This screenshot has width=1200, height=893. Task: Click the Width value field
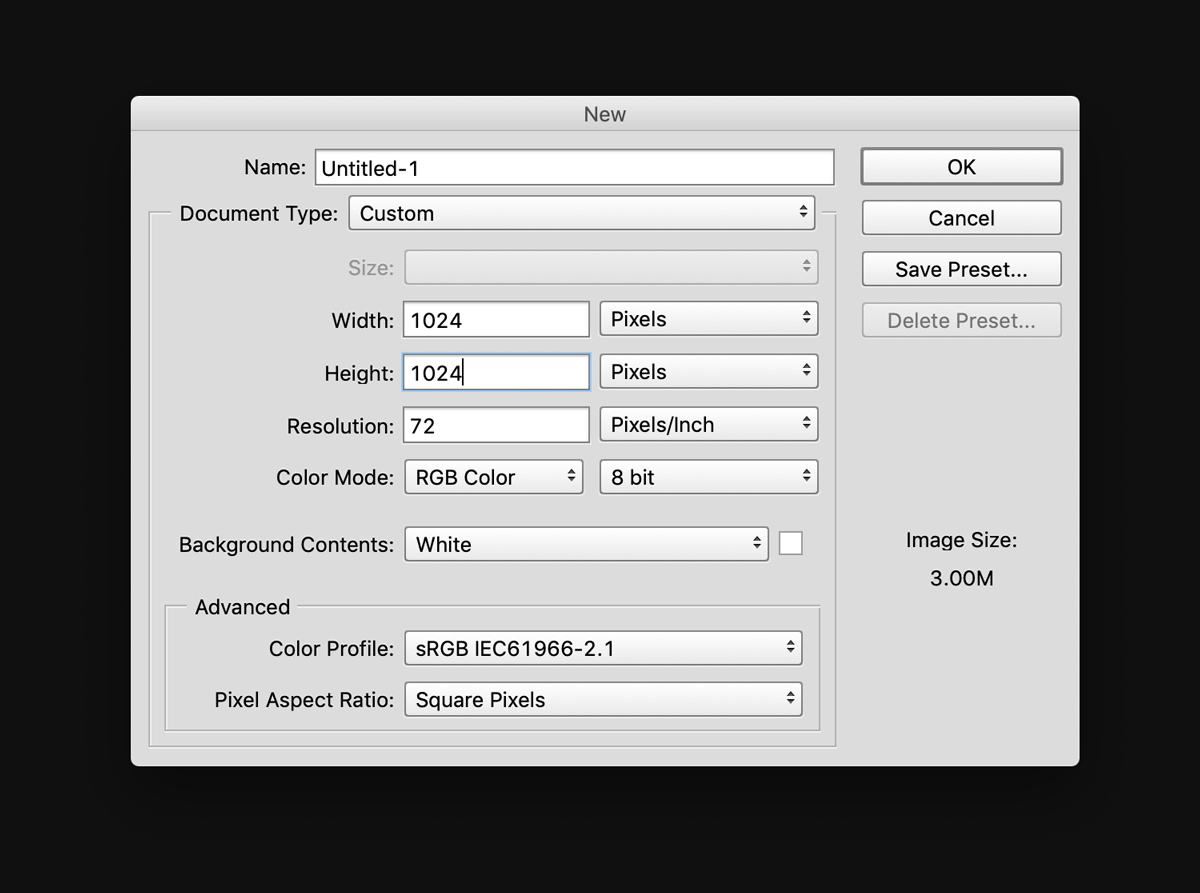coord(496,320)
